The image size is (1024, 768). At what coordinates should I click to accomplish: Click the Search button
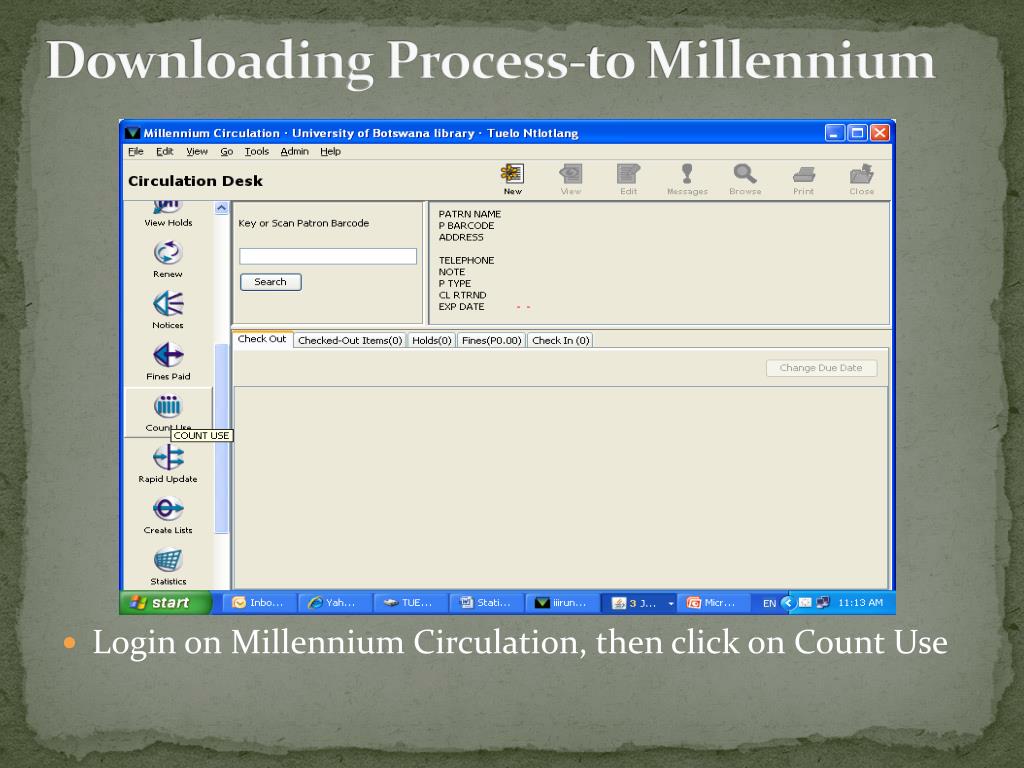[270, 282]
